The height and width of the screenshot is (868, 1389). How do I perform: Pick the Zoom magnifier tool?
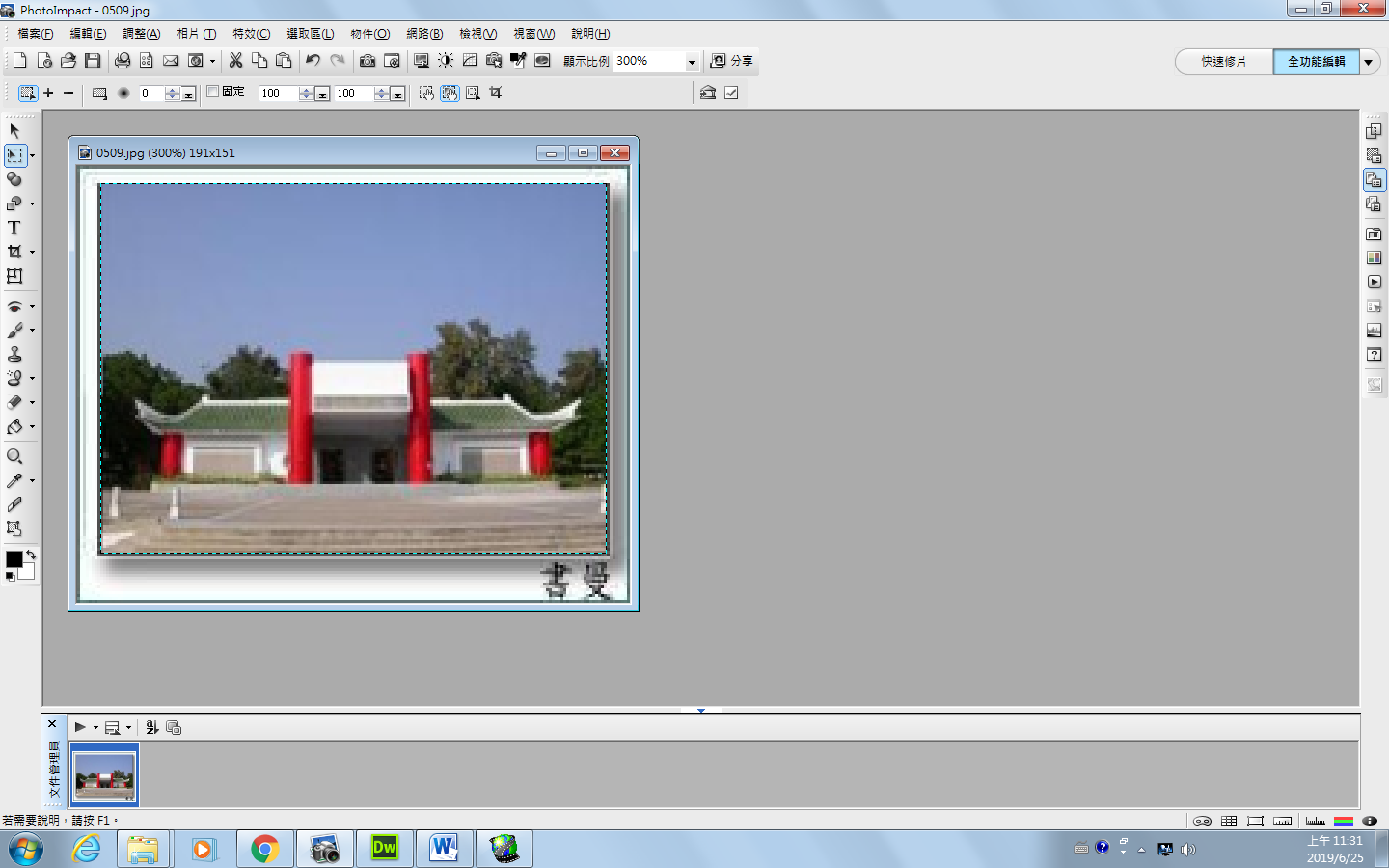[14, 456]
